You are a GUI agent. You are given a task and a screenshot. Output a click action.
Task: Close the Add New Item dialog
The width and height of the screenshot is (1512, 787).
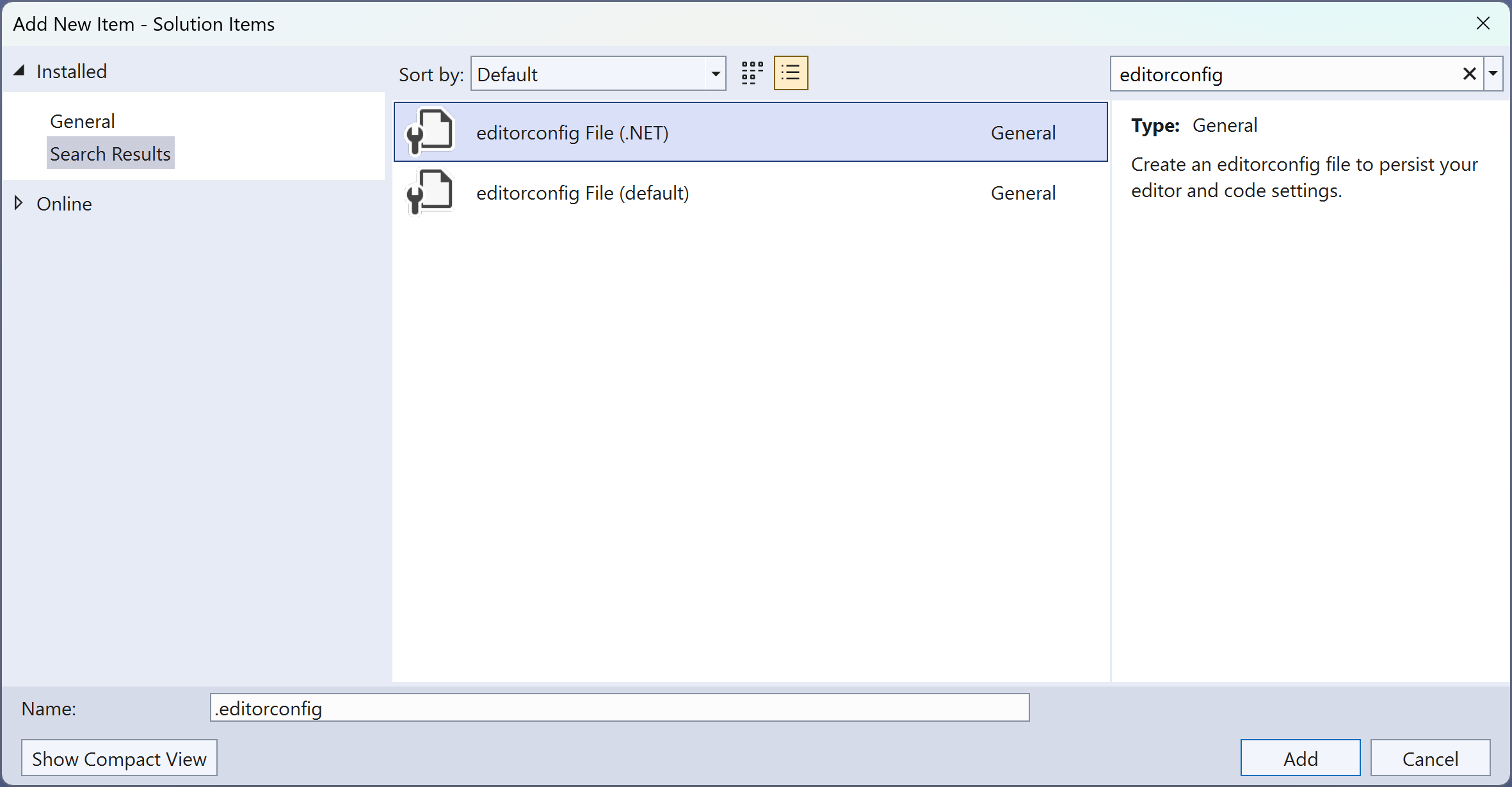[x=1483, y=23]
